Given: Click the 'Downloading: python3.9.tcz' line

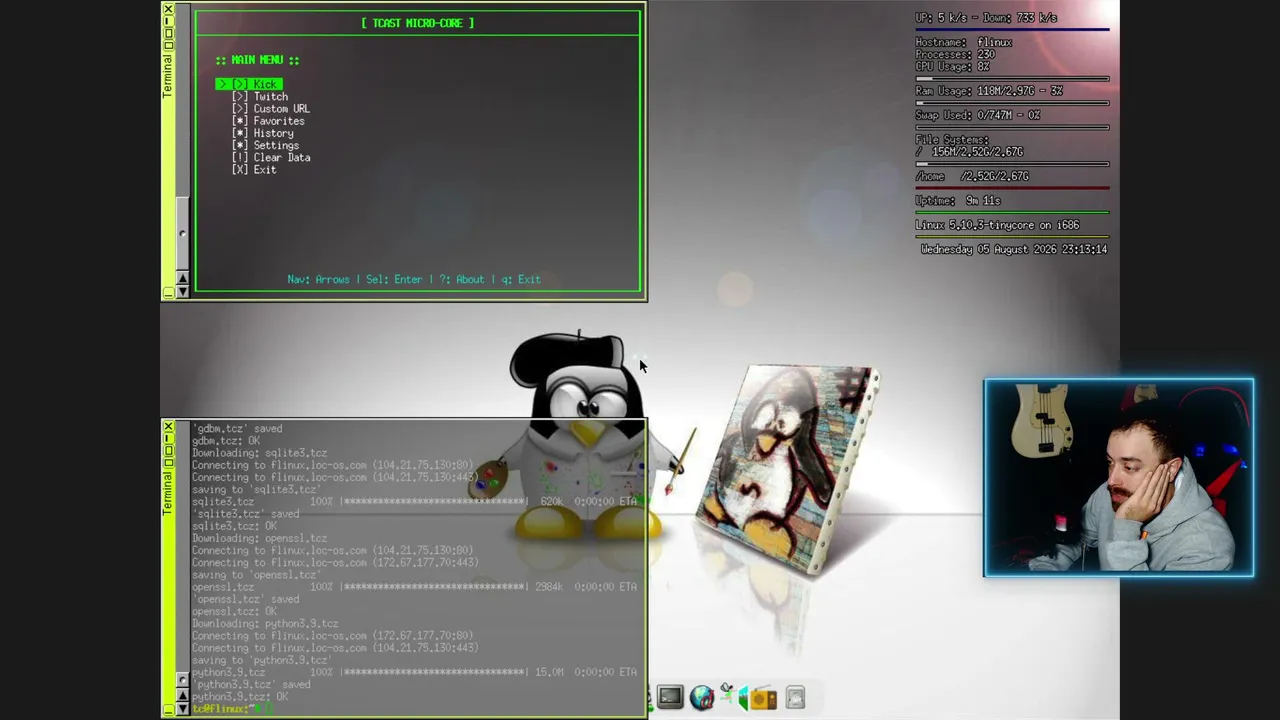Looking at the screenshot, I should [265, 623].
